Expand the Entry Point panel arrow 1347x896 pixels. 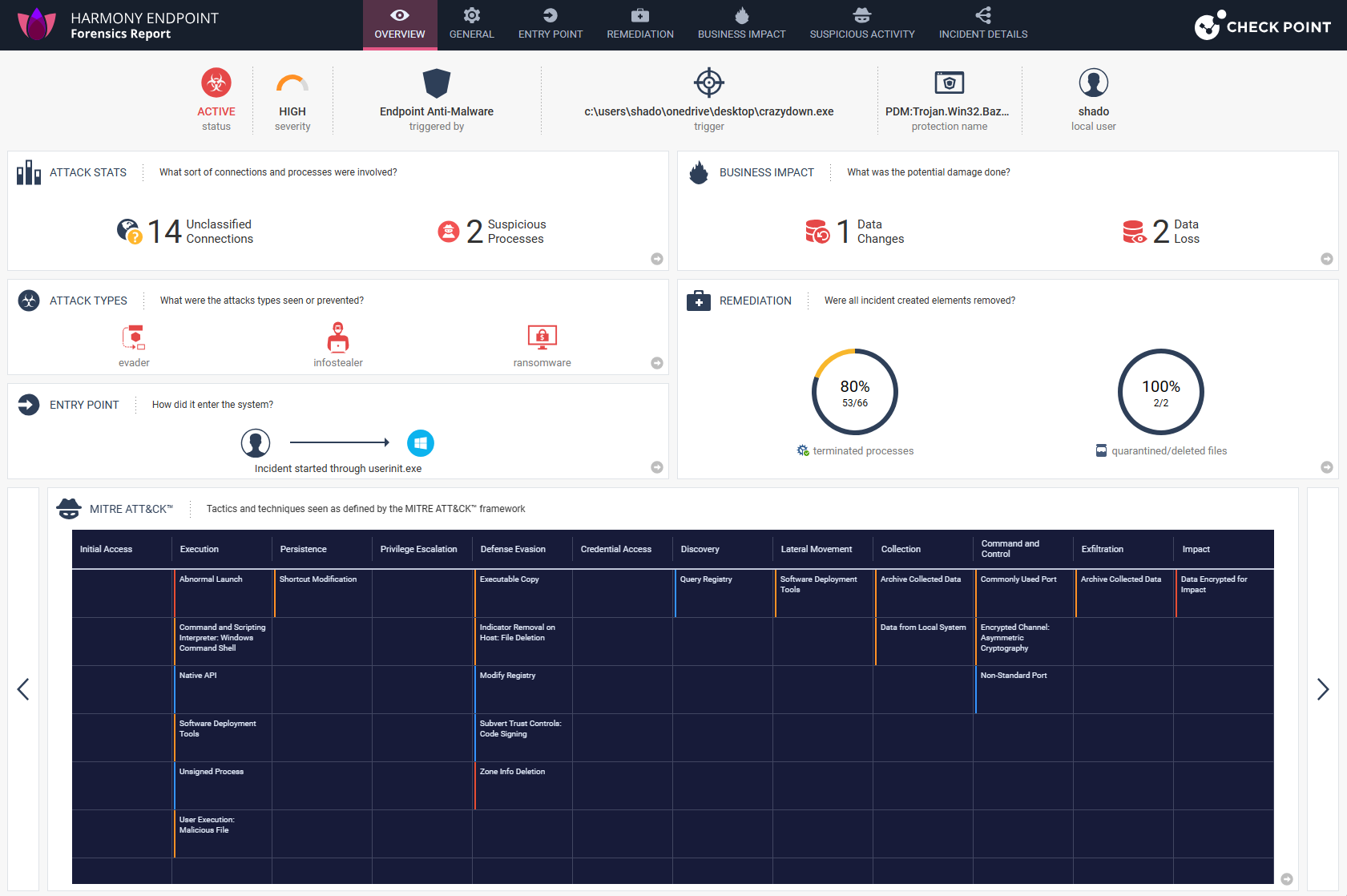click(657, 467)
